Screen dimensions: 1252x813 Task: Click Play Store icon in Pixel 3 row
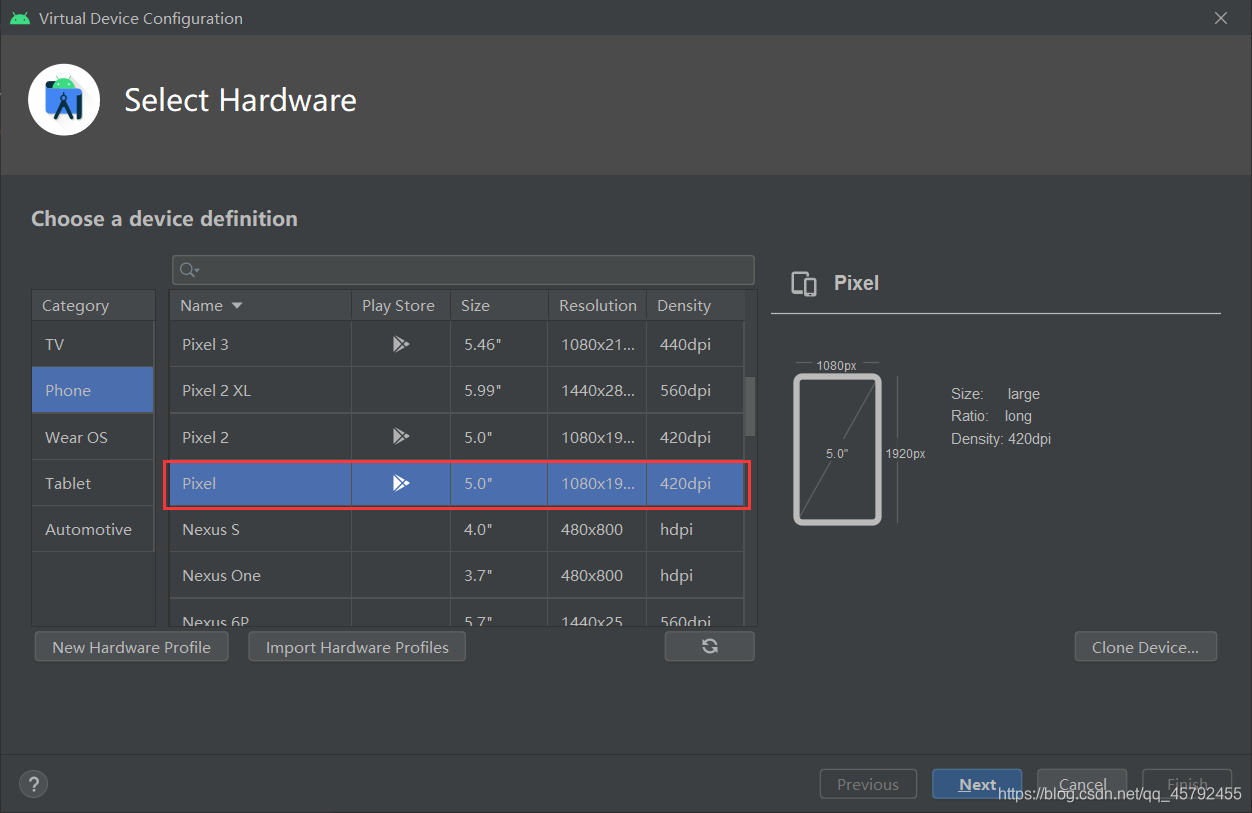click(400, 344)
